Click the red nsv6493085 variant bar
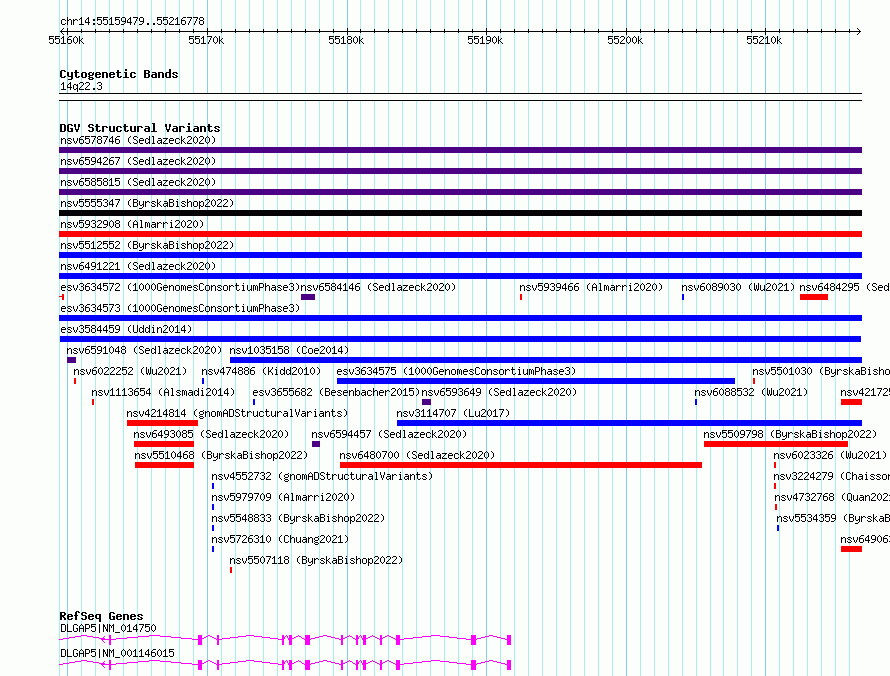The image size is (890, 676). point(163,444)
